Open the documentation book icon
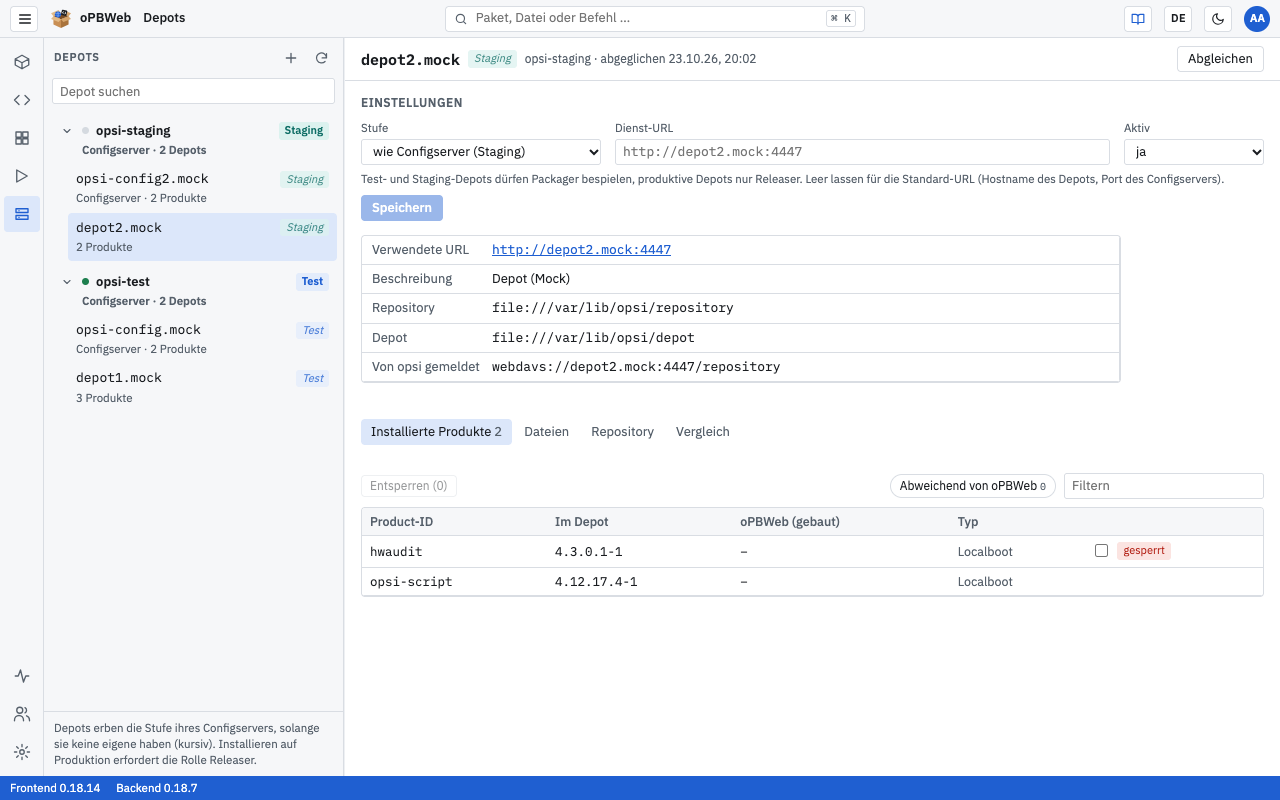This screenshot has width=1280, height=800. [x=1138, y=18]
